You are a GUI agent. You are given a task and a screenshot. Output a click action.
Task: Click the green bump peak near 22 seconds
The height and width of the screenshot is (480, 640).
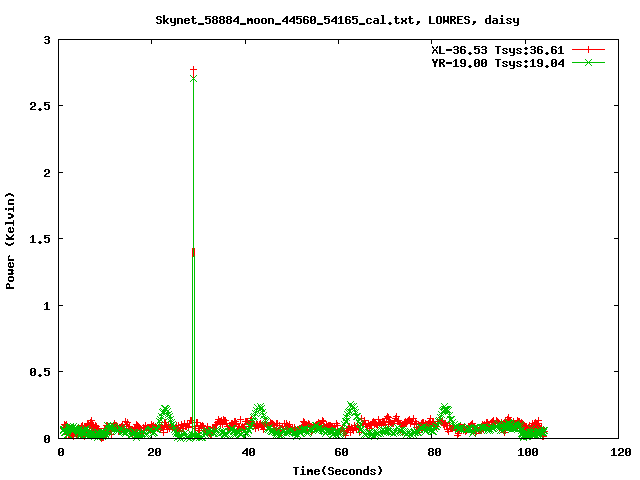tap(165, 409)
